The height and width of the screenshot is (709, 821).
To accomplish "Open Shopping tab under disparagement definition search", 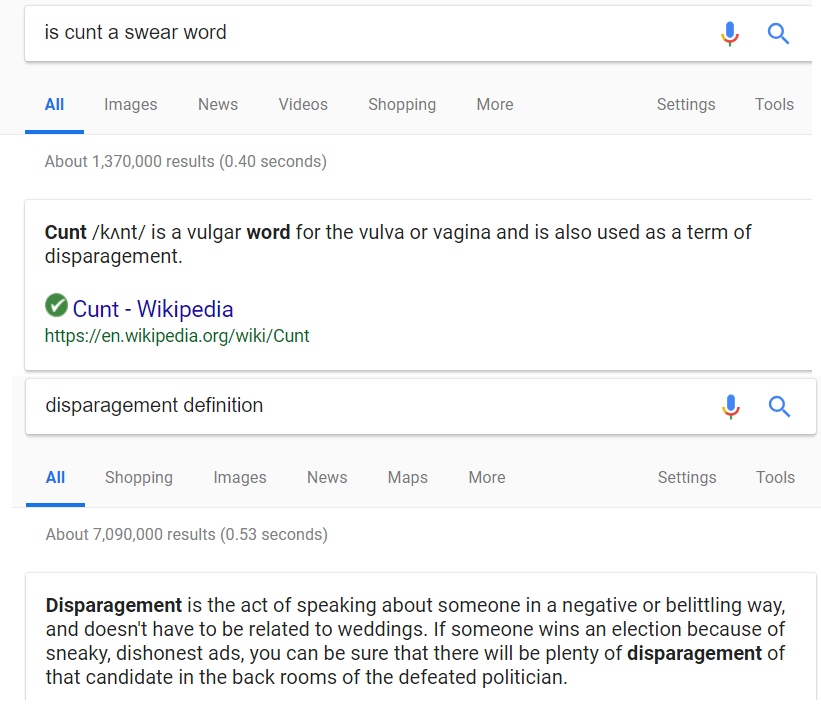I will point(139,477).
